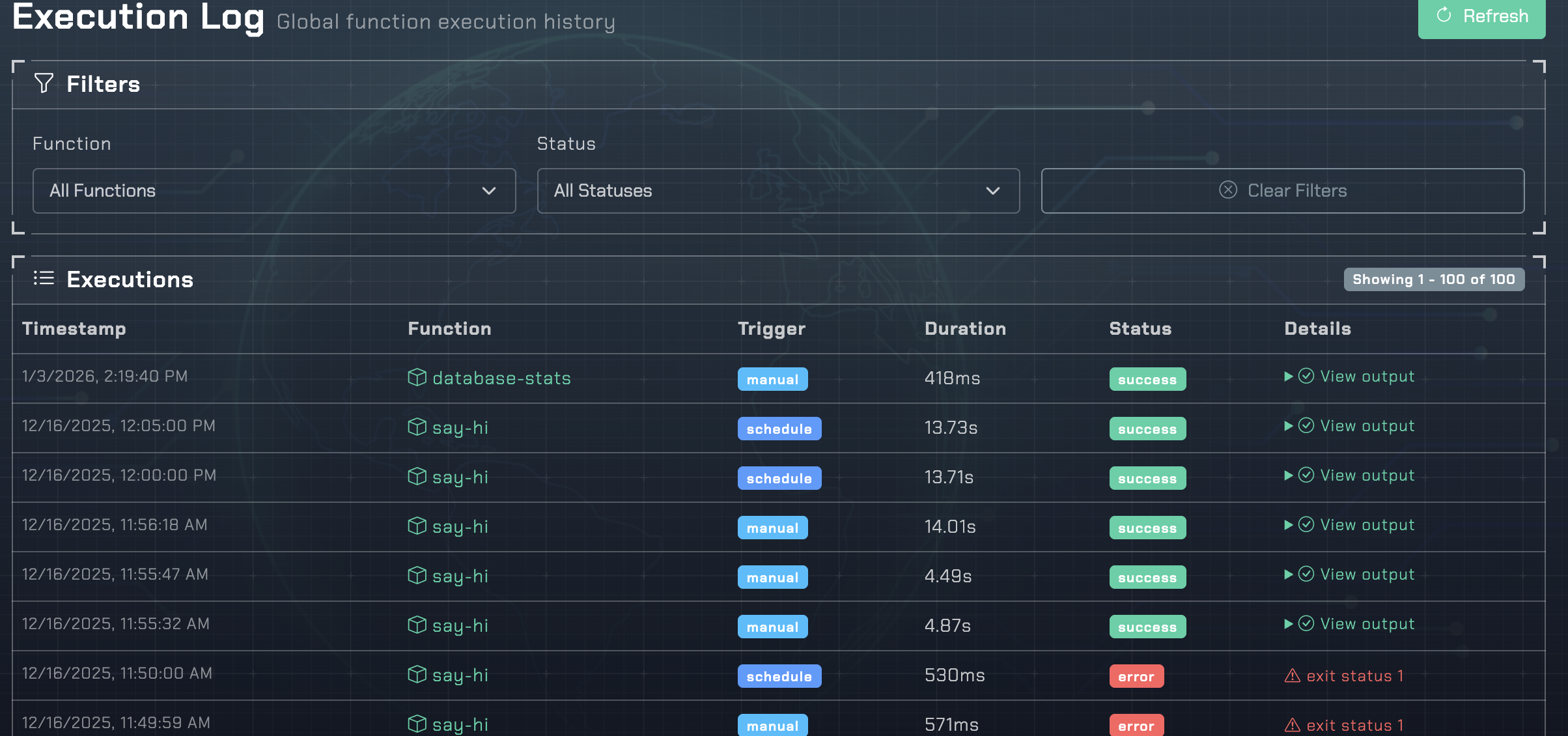
Task: Click the X circle icon inside Clear Filters
Action: click(1227, 190)
